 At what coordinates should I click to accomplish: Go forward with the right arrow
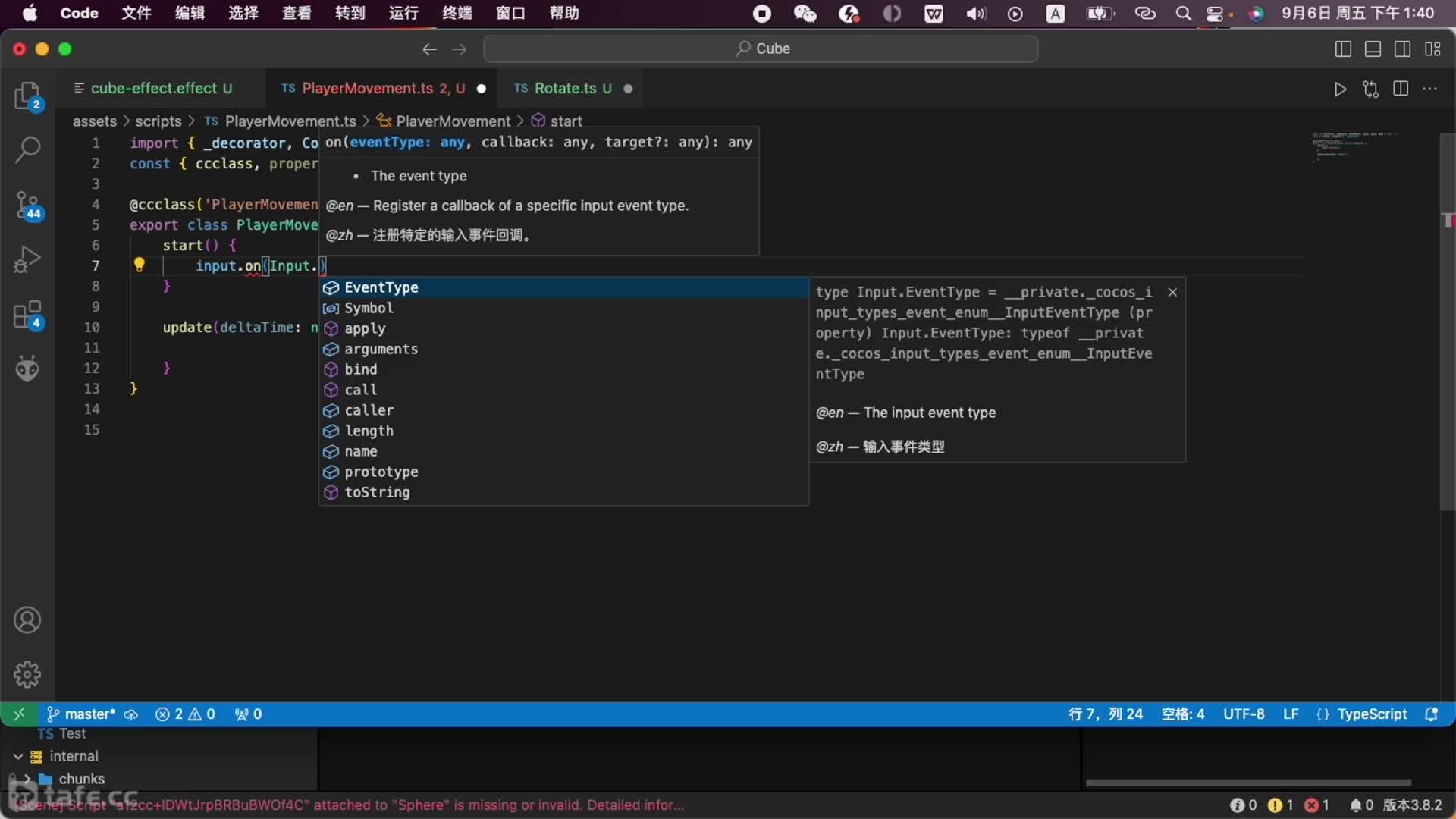pos(460,49)
